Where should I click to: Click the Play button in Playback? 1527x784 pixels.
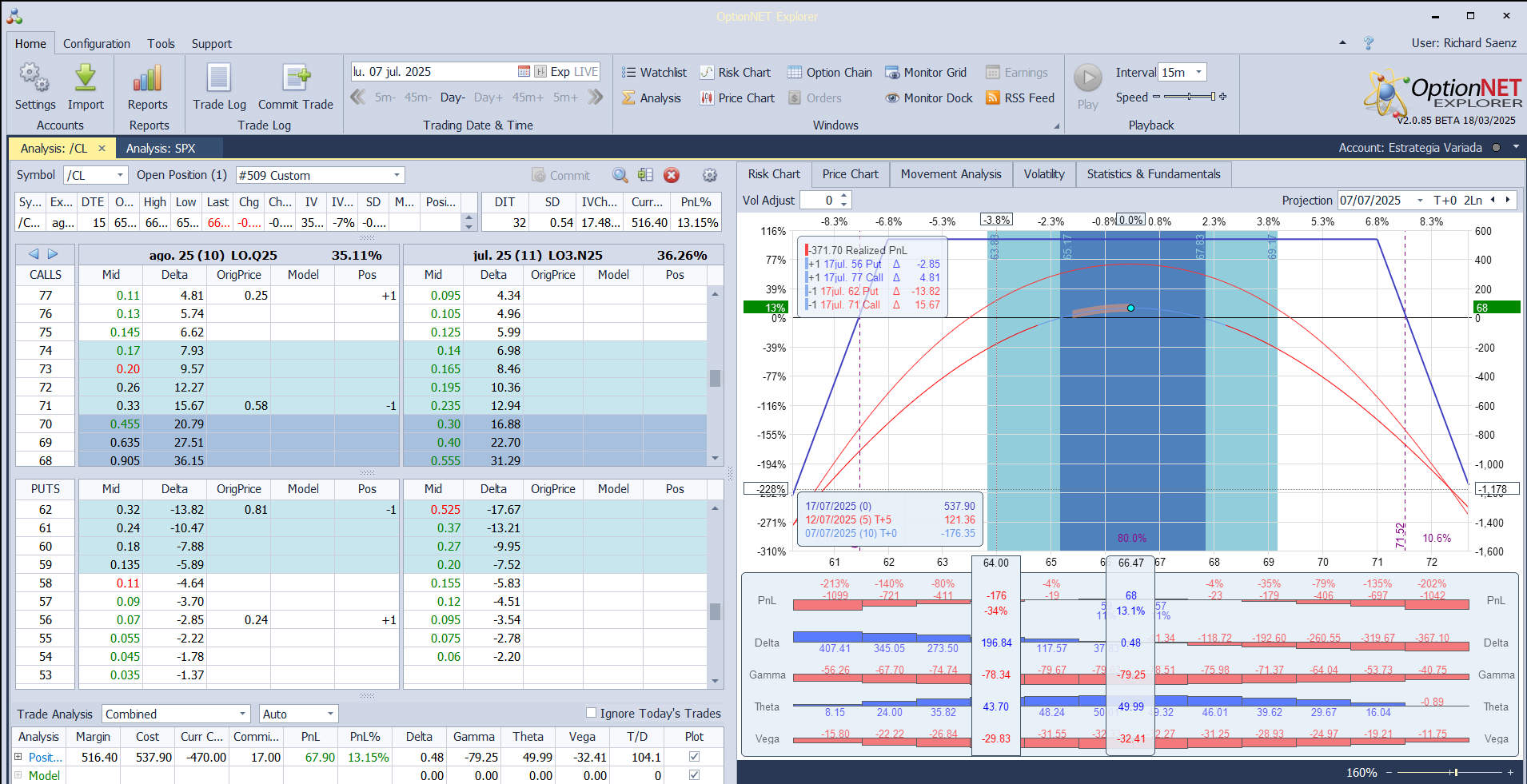pyautogui.click(x=1087, y=78)
